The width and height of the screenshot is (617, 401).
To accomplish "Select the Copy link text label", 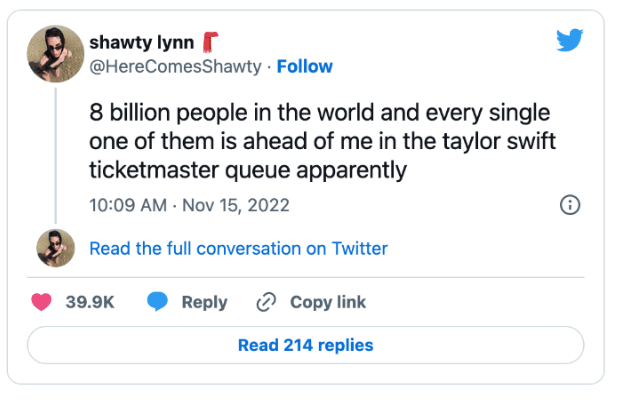I will click(327, 302).
